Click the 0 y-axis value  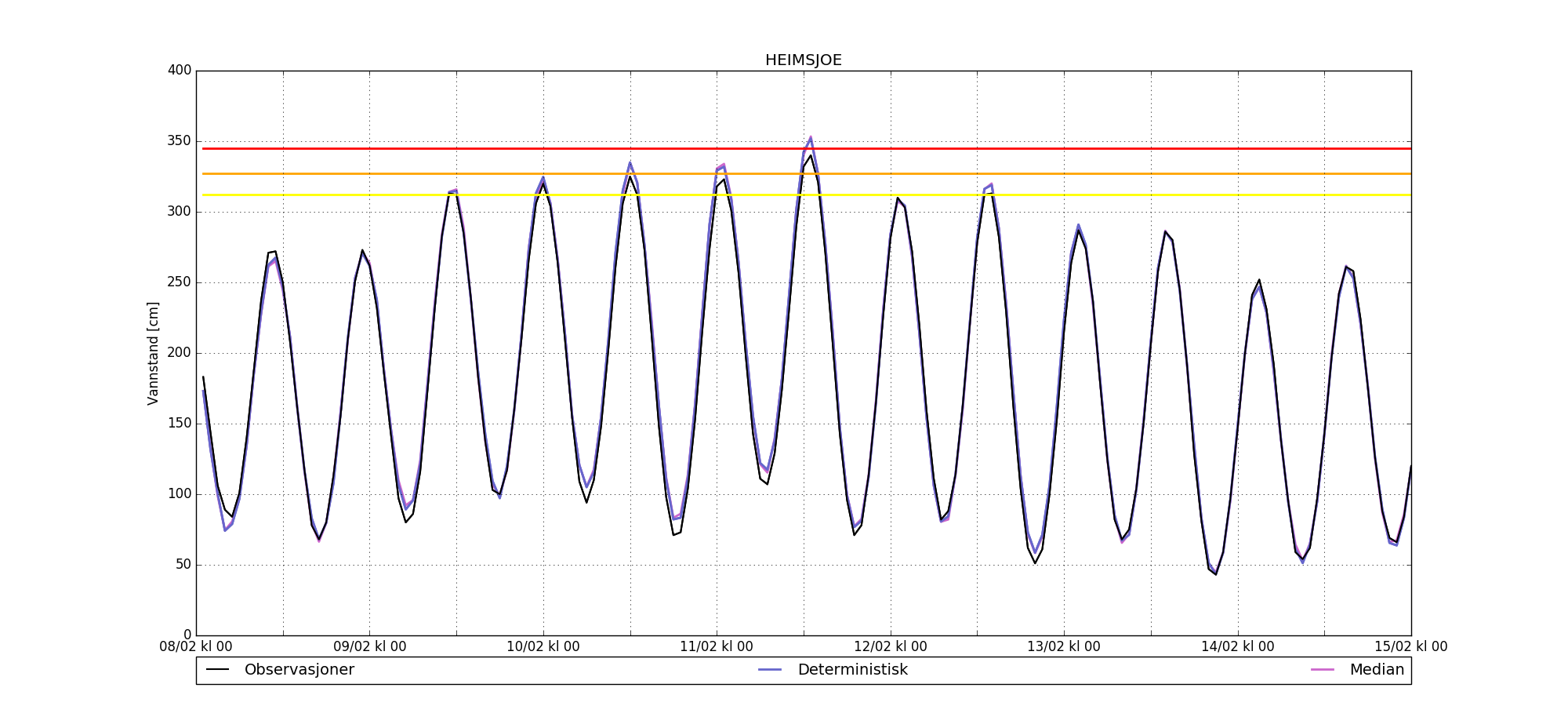pyautogui.click(x=187, y=635)
